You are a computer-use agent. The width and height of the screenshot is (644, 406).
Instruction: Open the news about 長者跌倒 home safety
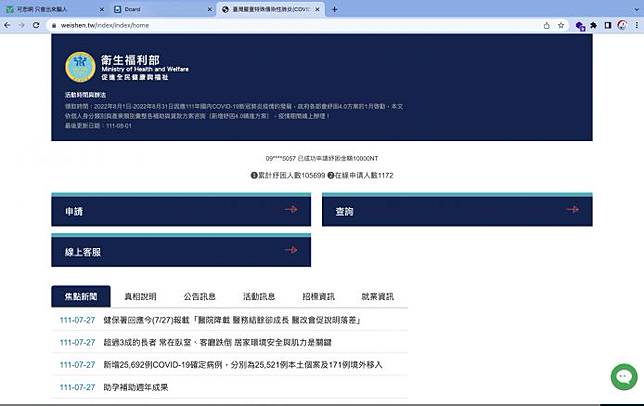[217, 342]
